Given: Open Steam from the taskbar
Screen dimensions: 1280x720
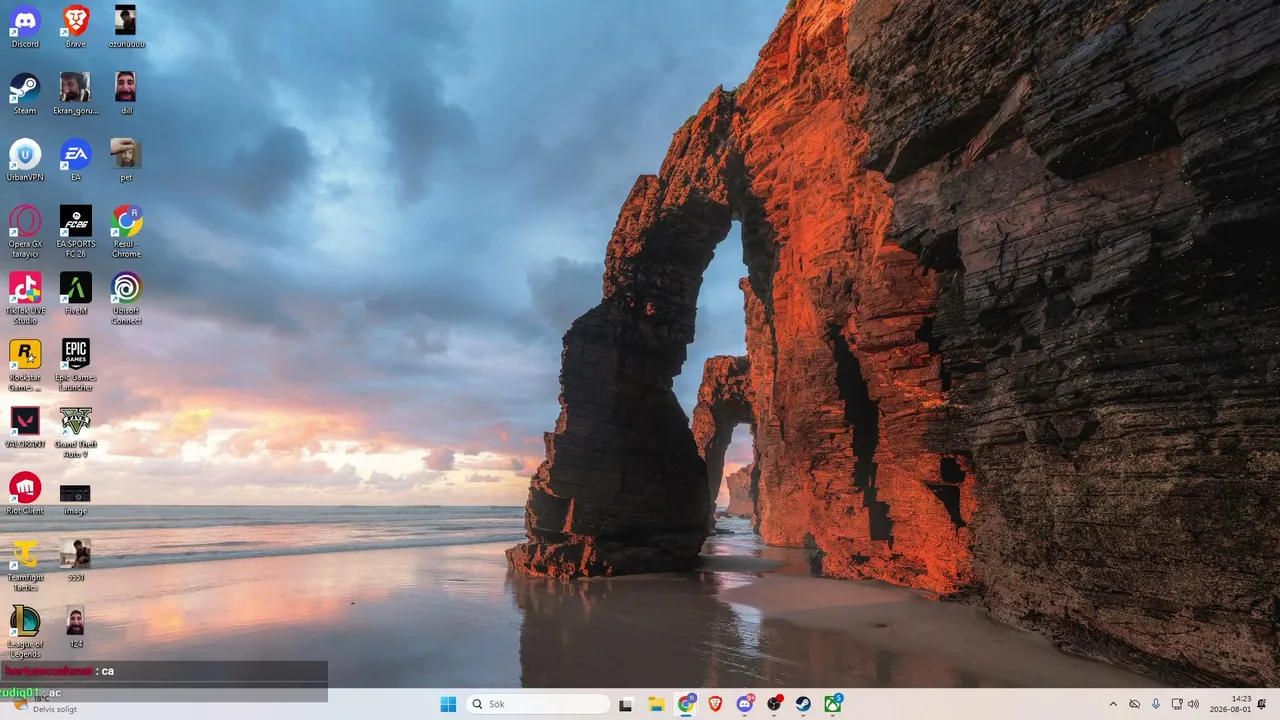Looking at the screenshot, I should click(803, 704).
